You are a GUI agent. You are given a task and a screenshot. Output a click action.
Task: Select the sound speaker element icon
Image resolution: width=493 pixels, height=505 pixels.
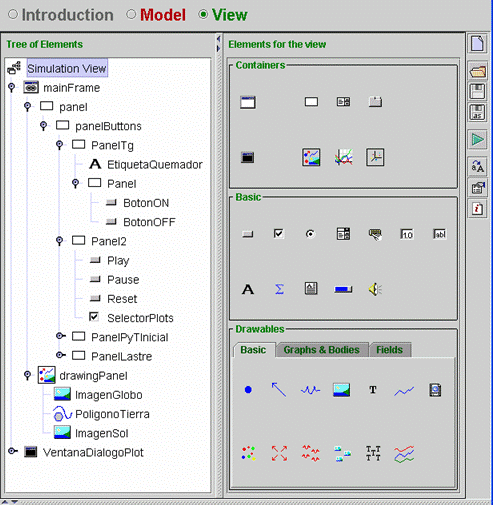point(375,289)
